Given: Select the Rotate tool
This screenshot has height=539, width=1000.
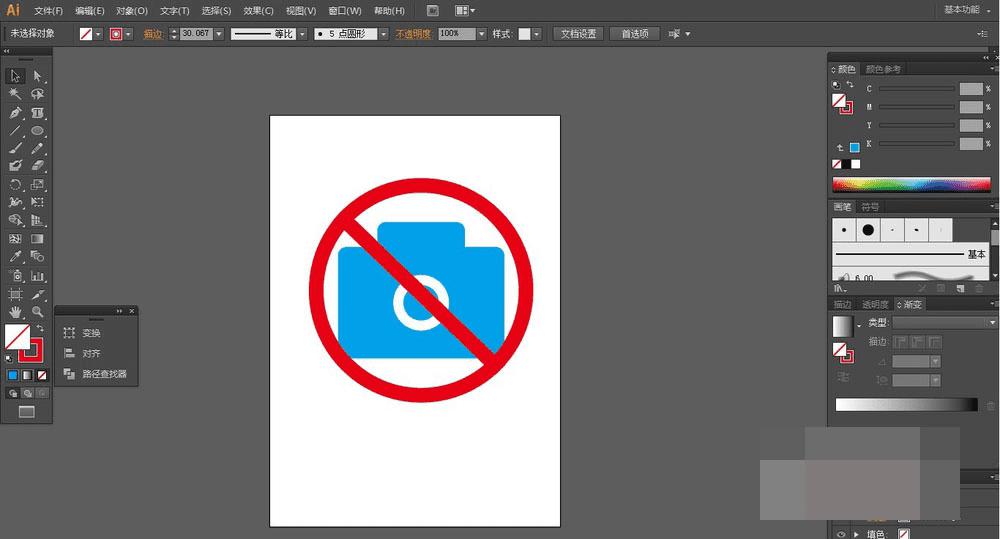Looking at the screenshot, I should pyautogui.click(x=15, y=185).
